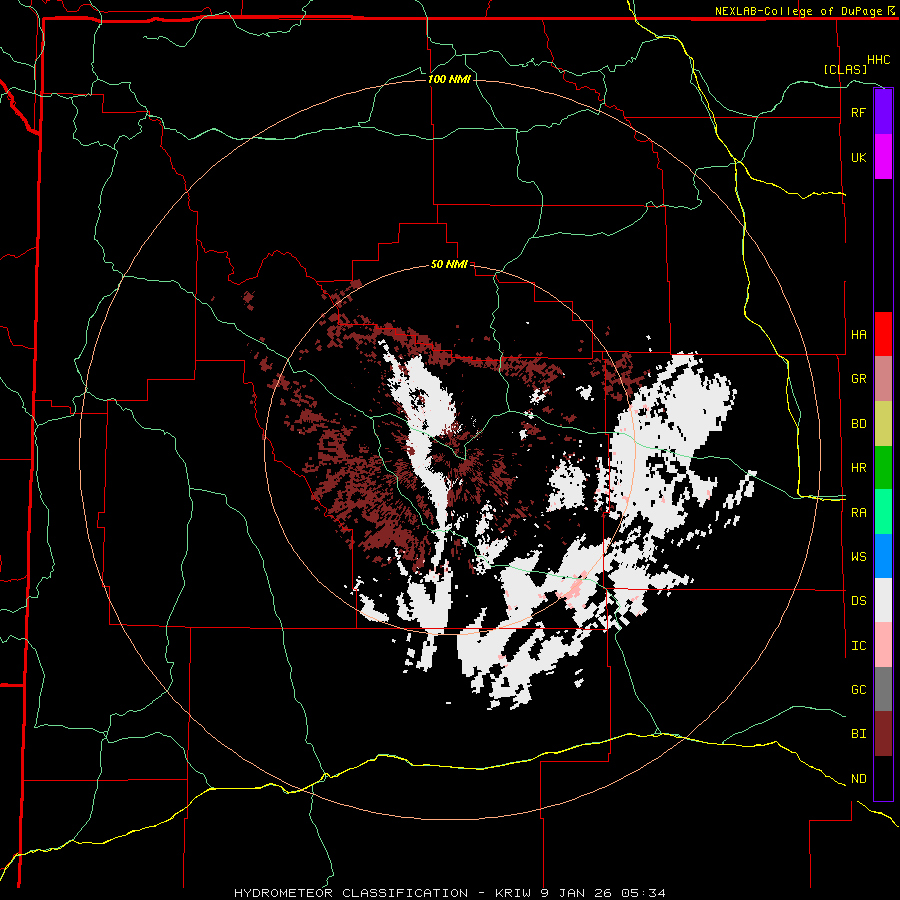This screenshot has height=900, width=900.
Task: Click the 'NEXLAB-College of DuPage' header text
Action: pyautogui.click(x=800, y=11)
